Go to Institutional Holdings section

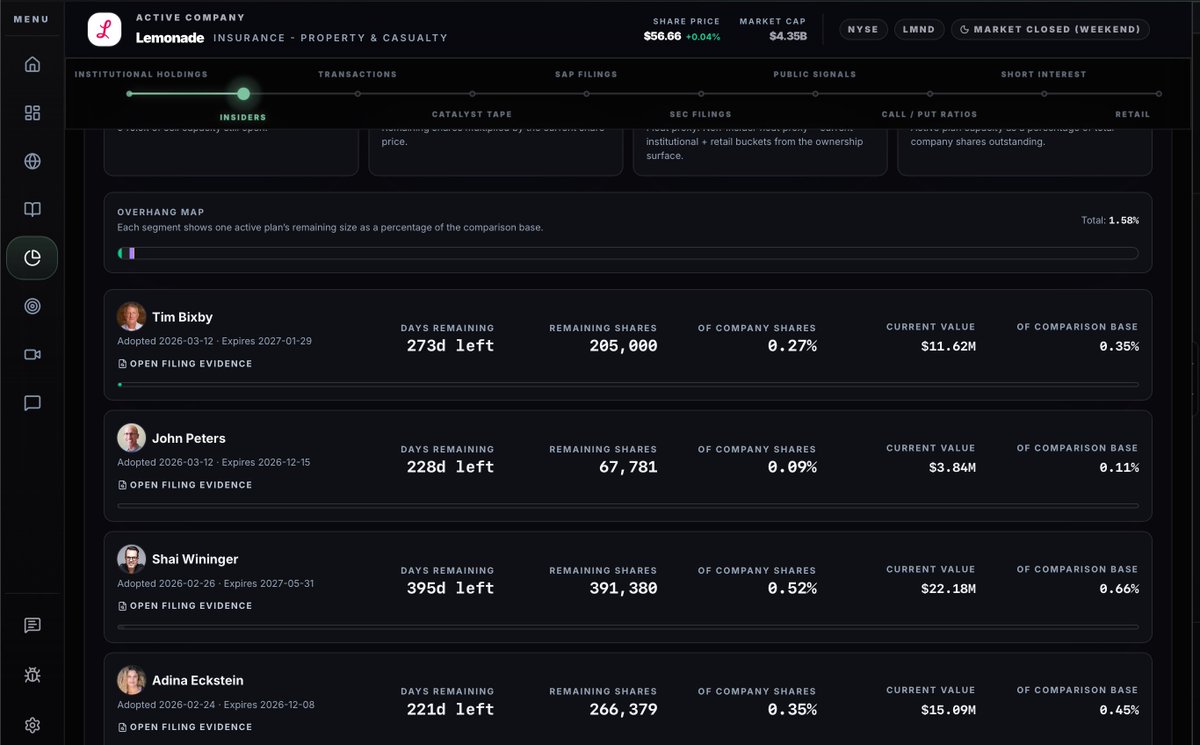point(141,74)
